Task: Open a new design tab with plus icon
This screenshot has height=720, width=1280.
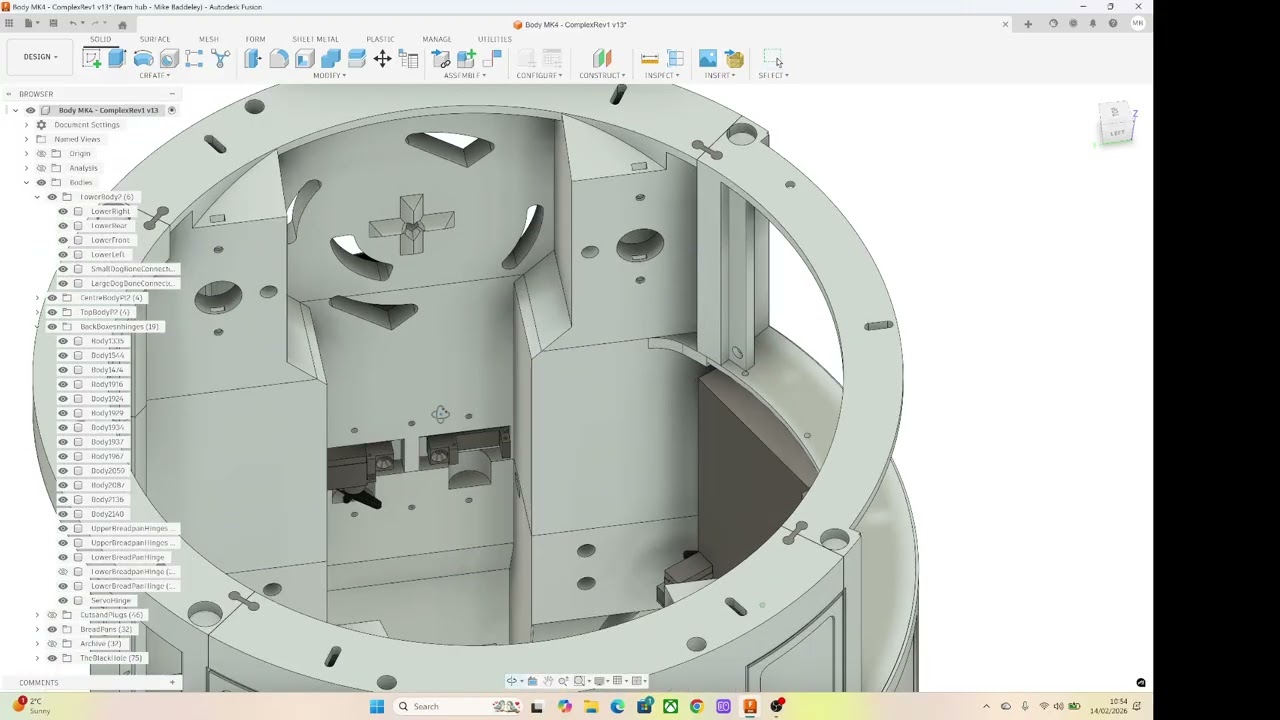Action: [1028, 24]
